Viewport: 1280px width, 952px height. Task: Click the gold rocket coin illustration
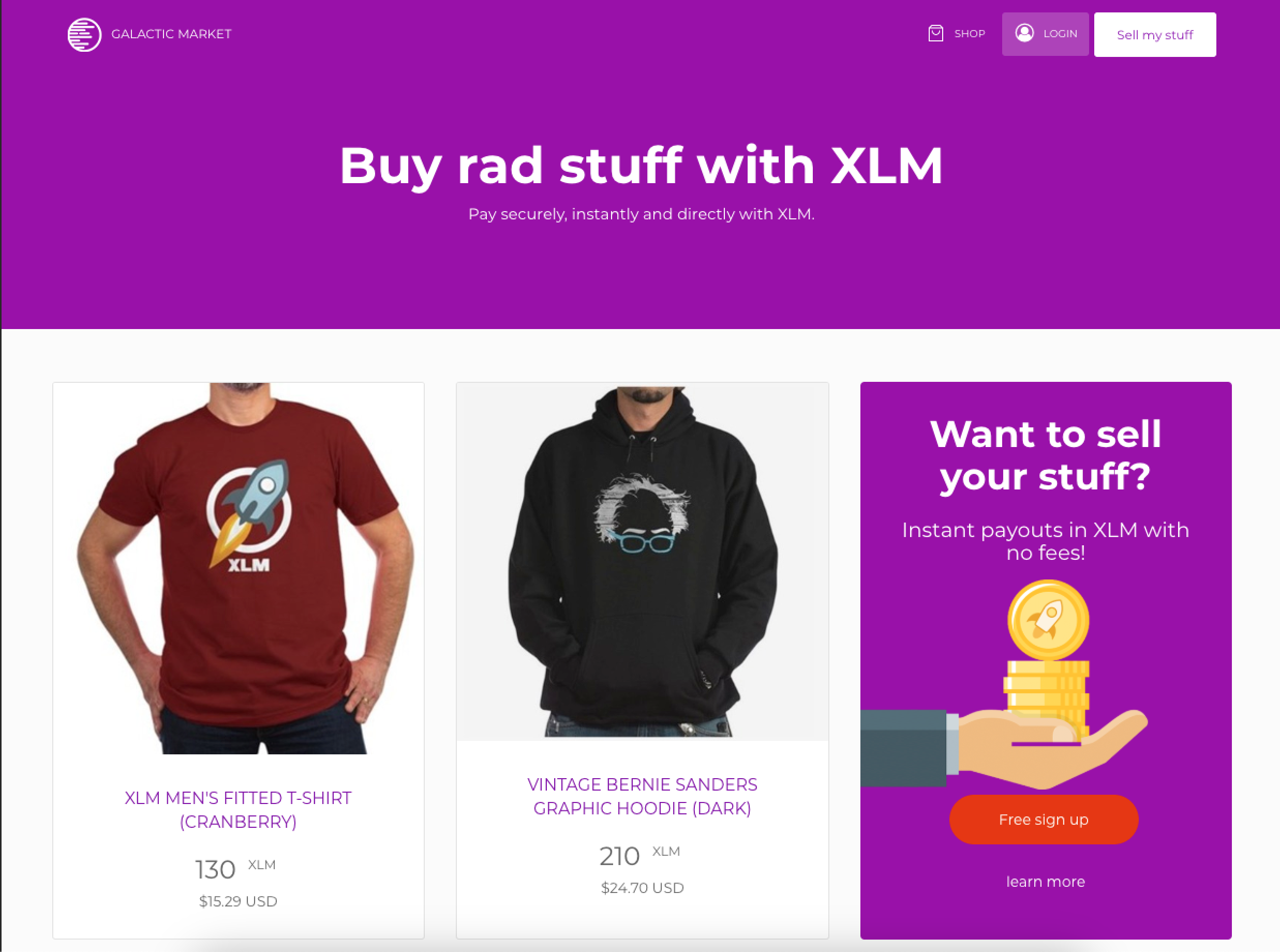(1048, 620)
